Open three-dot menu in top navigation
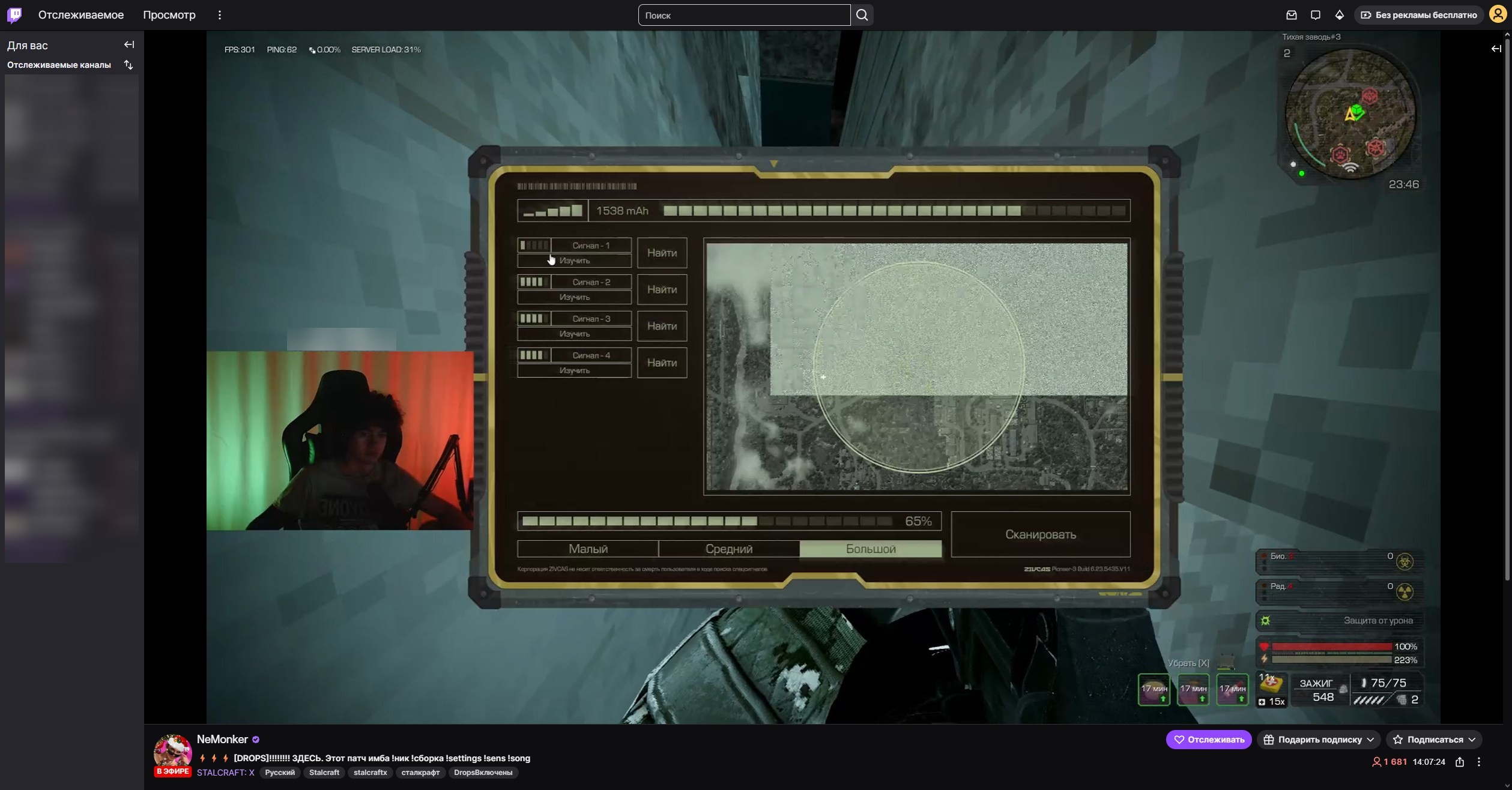The height and width of the screenshot is (790, 1512). pos(220,15)
